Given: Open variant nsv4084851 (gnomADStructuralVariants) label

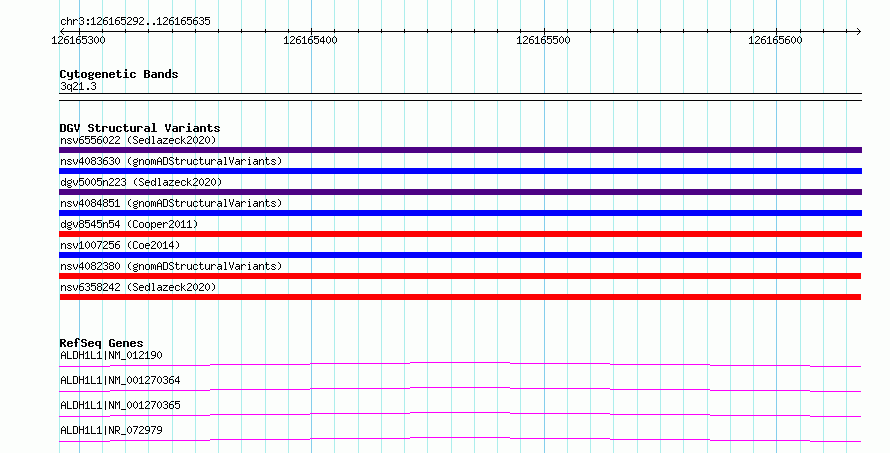Looking at the screenshot, I should [x=171, y=203].
